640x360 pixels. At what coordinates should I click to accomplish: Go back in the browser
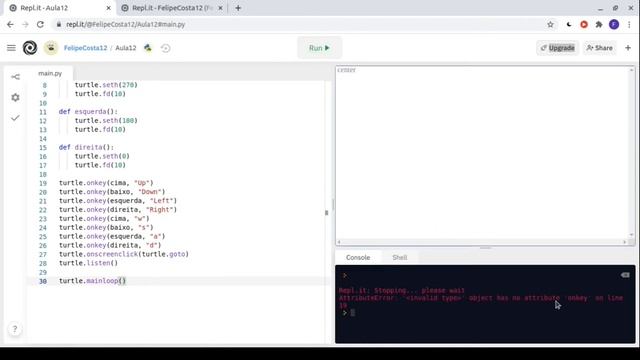click(10, 24)
